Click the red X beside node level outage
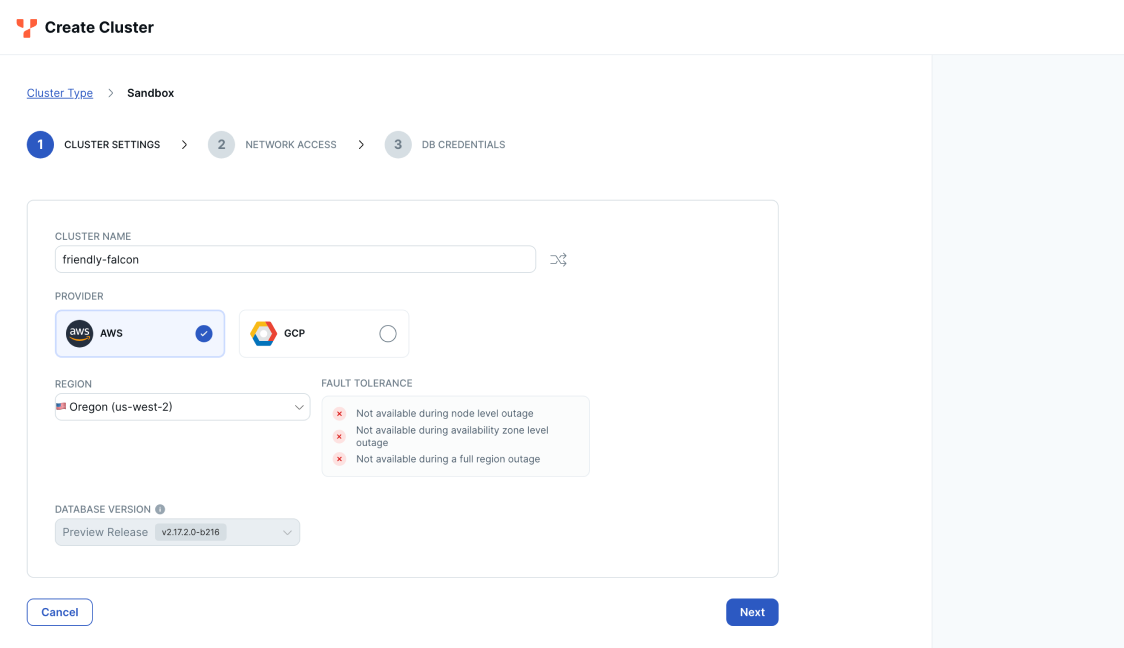Image resolution: width=1124 pixels, height=648 pixels. (x=340, y=414)
